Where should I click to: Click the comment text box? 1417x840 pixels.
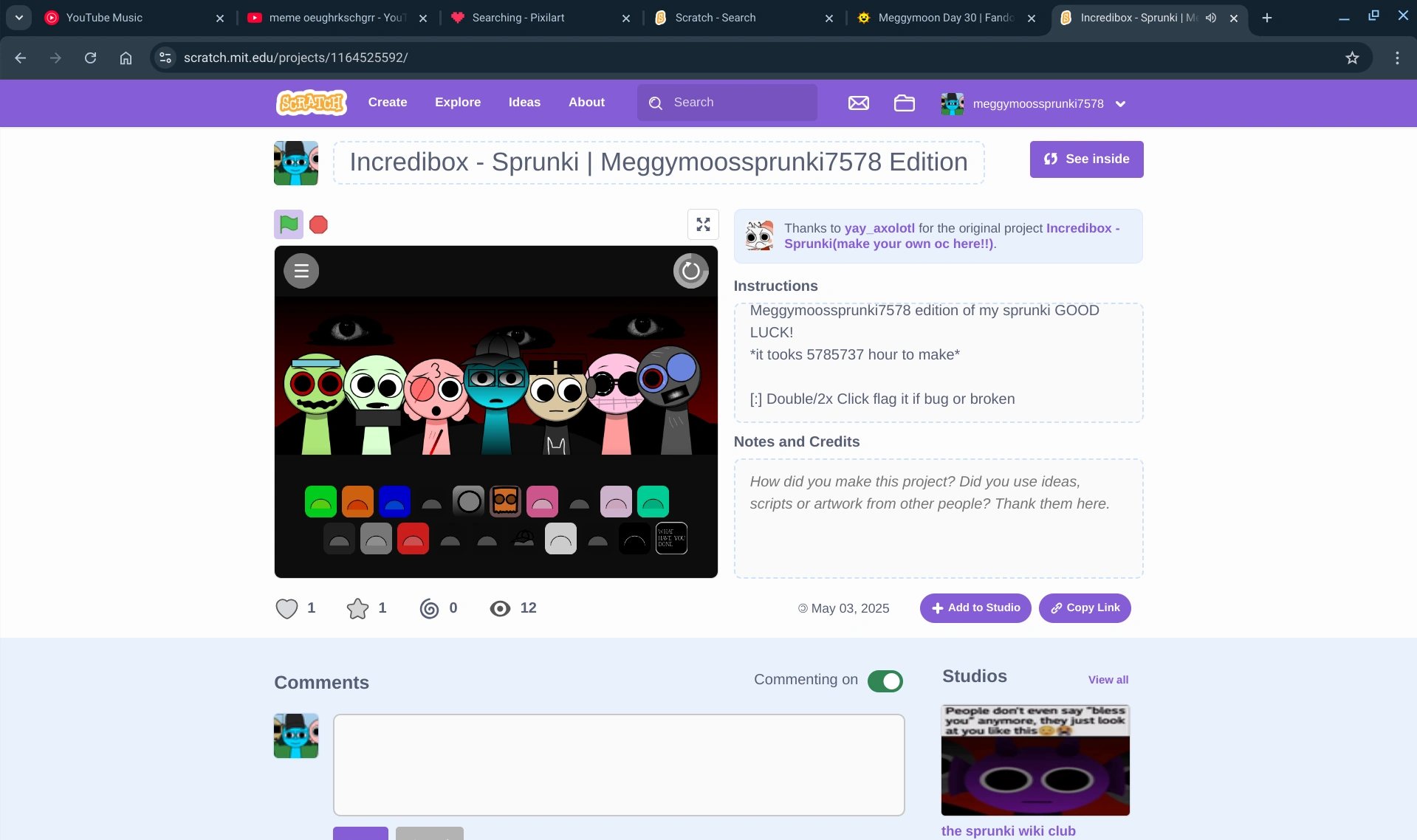619,765
